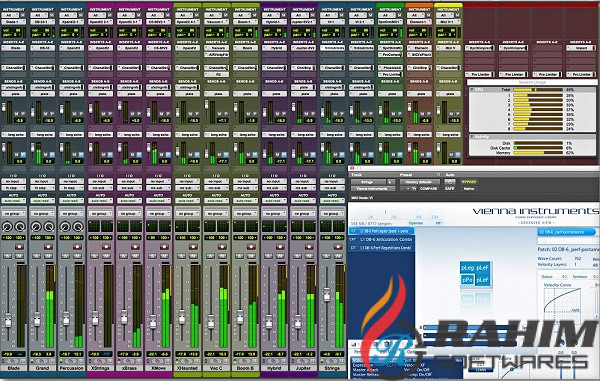Adjust the volume fader on Blade track
Viewport: 600px width, 381px height.
click(8, 320)
